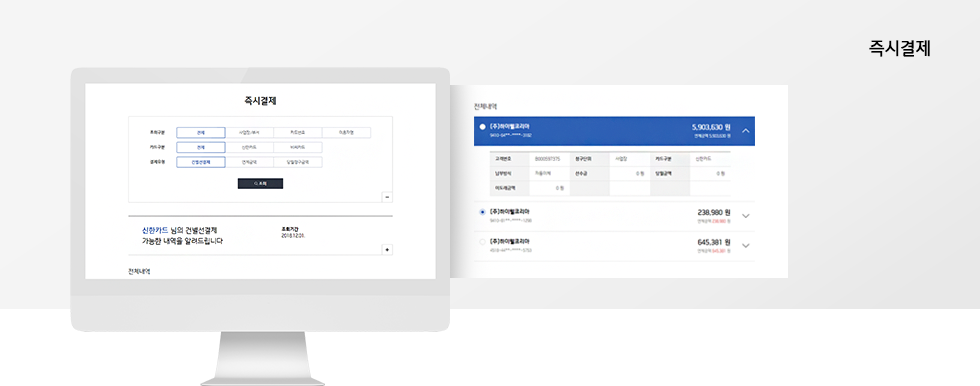Click the blue 신한카드 name link

(155, 230)
